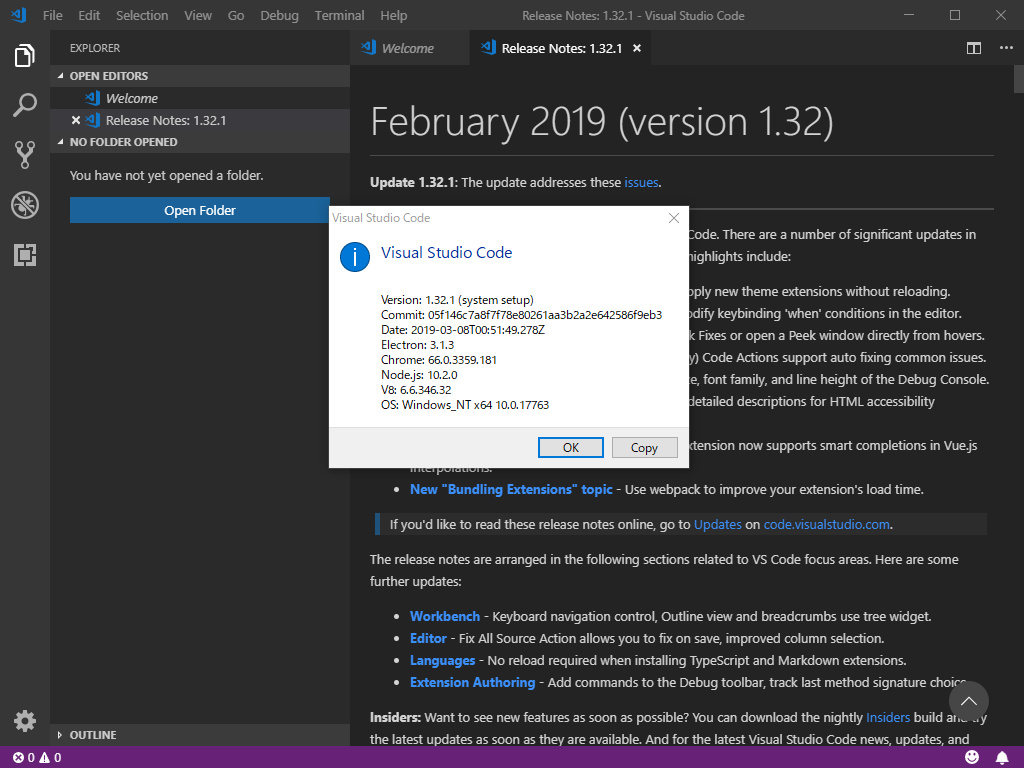The height and width of the screenshot is (768, 1024).
Task: Split the editor using the split icon
Action: click(973, 47)
